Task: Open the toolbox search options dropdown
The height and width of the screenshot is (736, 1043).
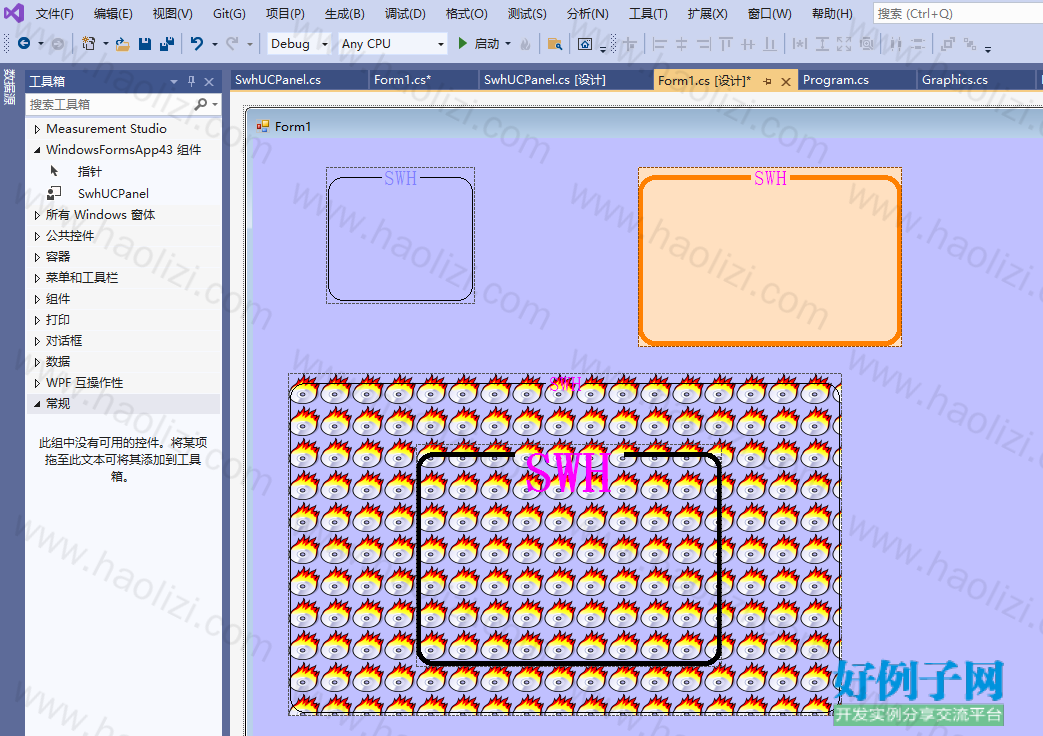Action: point(214,104)
